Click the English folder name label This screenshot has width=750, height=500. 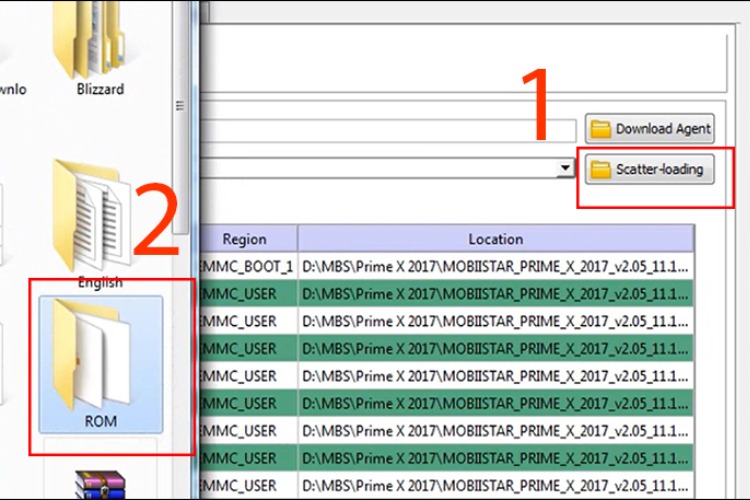pos(100,282)
